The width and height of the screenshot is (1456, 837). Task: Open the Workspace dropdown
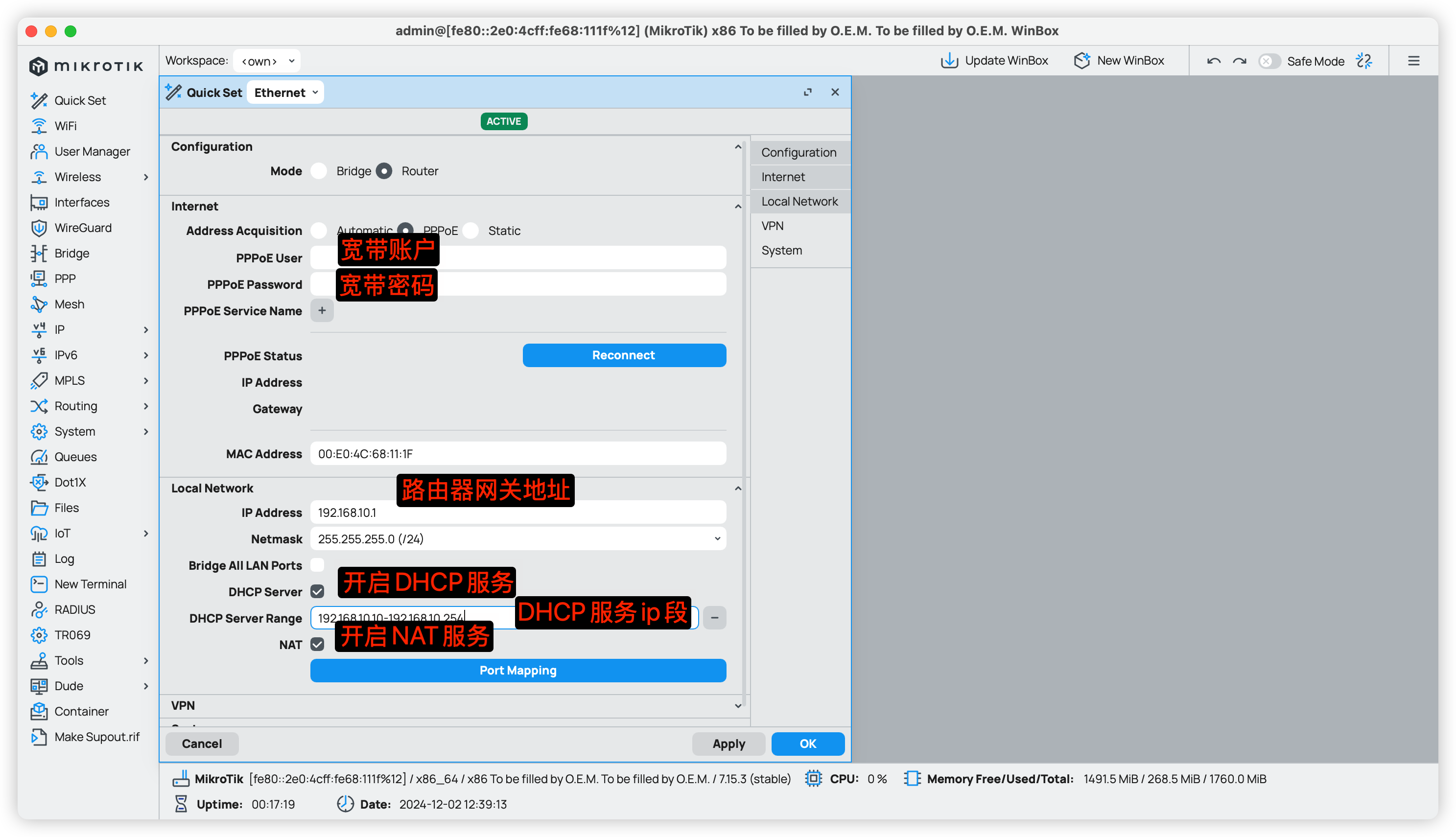pyautogui.click(x=267, y=60)
